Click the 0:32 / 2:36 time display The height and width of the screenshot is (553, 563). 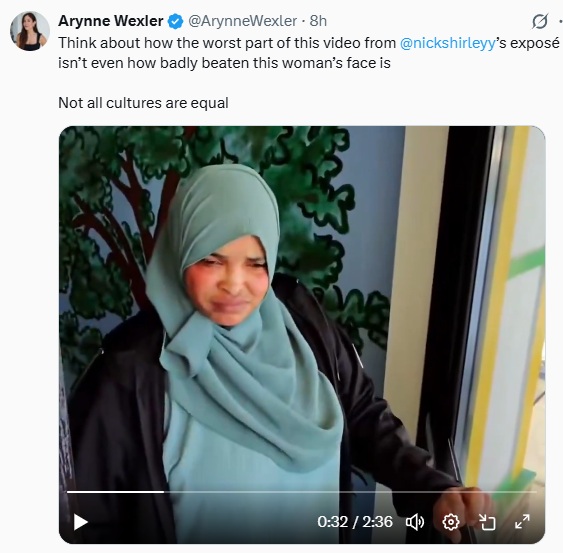pyautogui.click(x=355, y=522)
